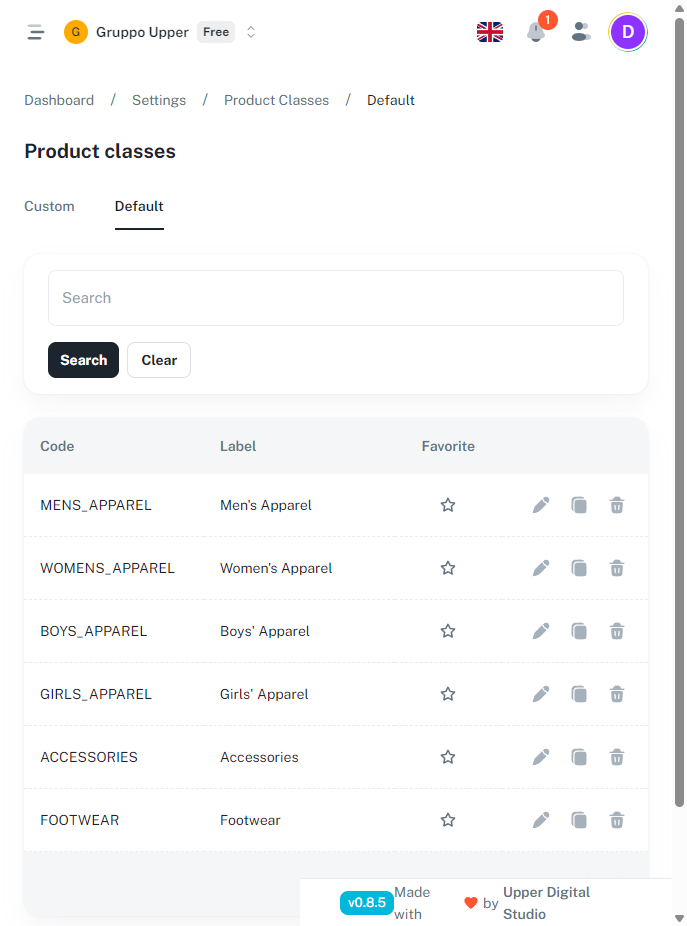Toggle favorite star for Girls' Apparel
The width and height of the screenshot is (687, 926).
click(x=448, y=694)
